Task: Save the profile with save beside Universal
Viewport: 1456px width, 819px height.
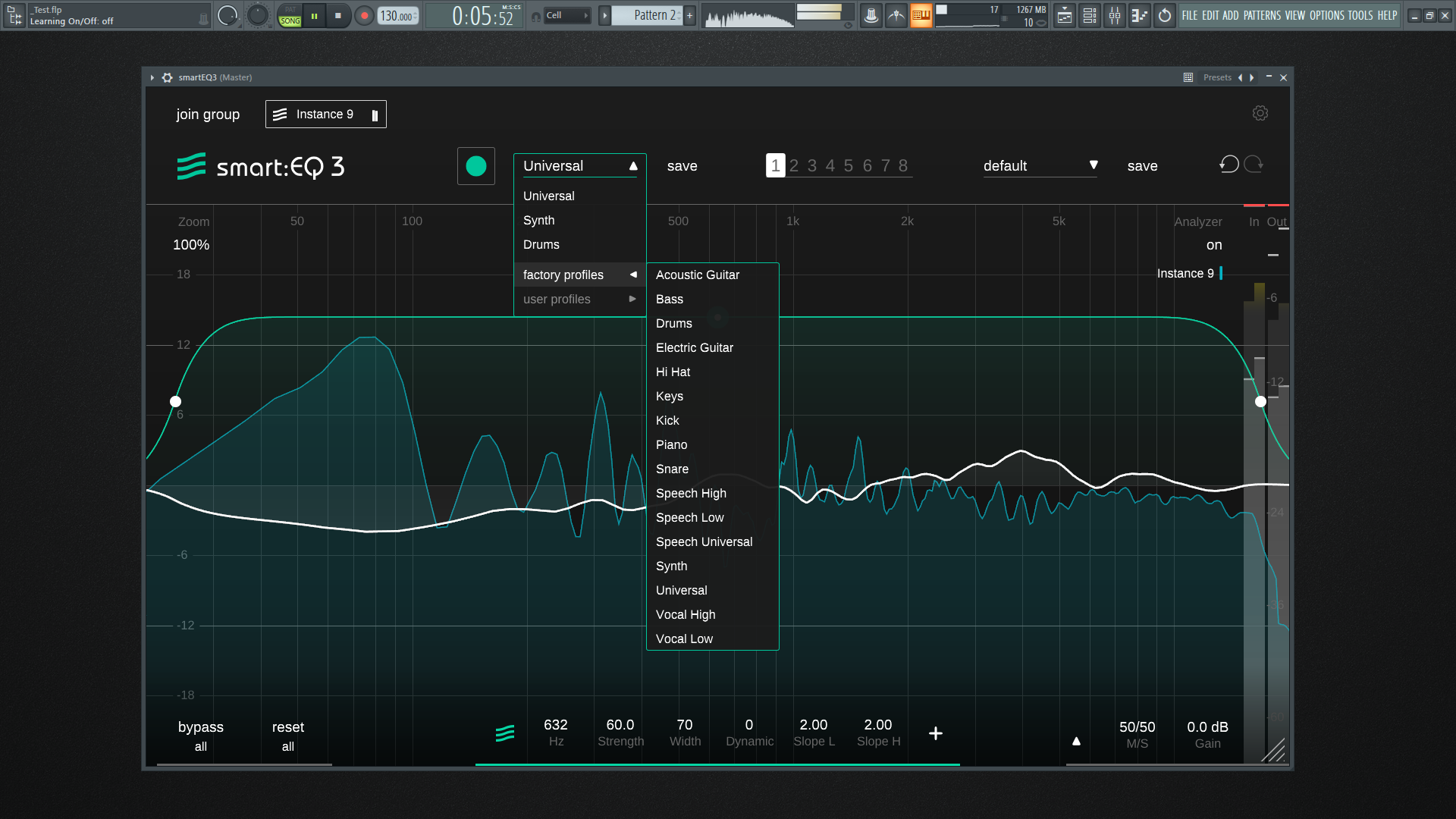Action: coord(682,166)
